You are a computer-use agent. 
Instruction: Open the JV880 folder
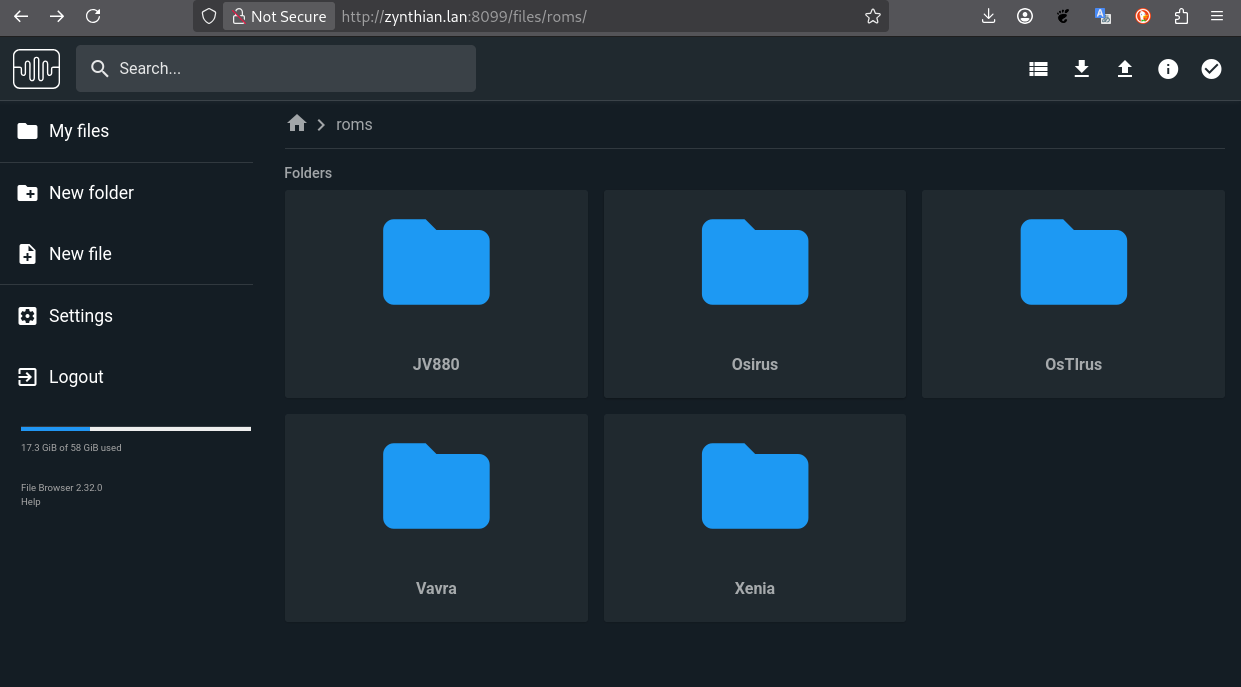pyautogui.click(x=436, y=294)
